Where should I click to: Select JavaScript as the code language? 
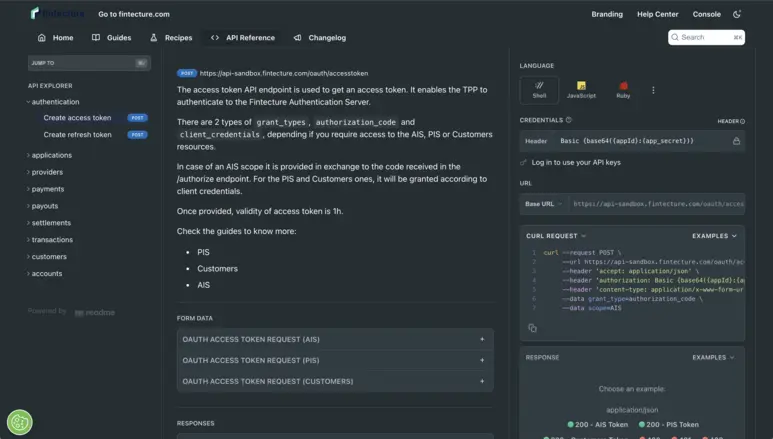[x=581, y=90]
